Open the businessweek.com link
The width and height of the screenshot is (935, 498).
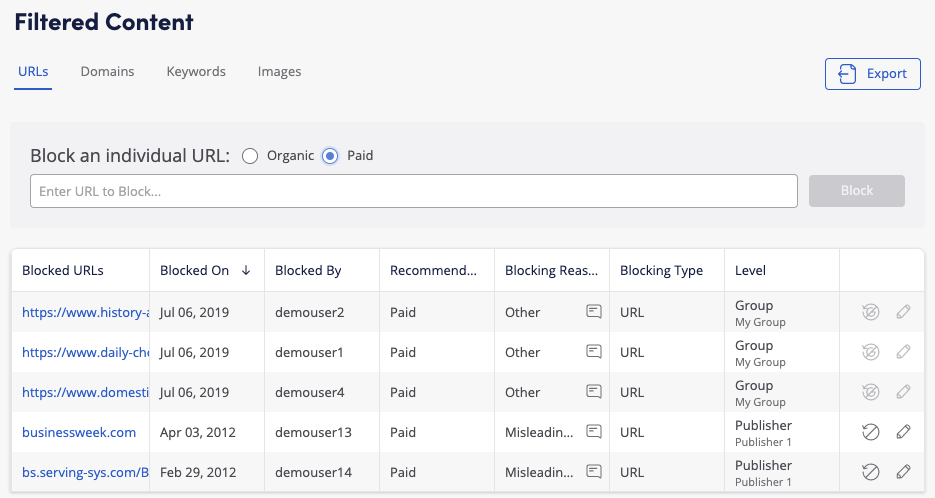79,432
